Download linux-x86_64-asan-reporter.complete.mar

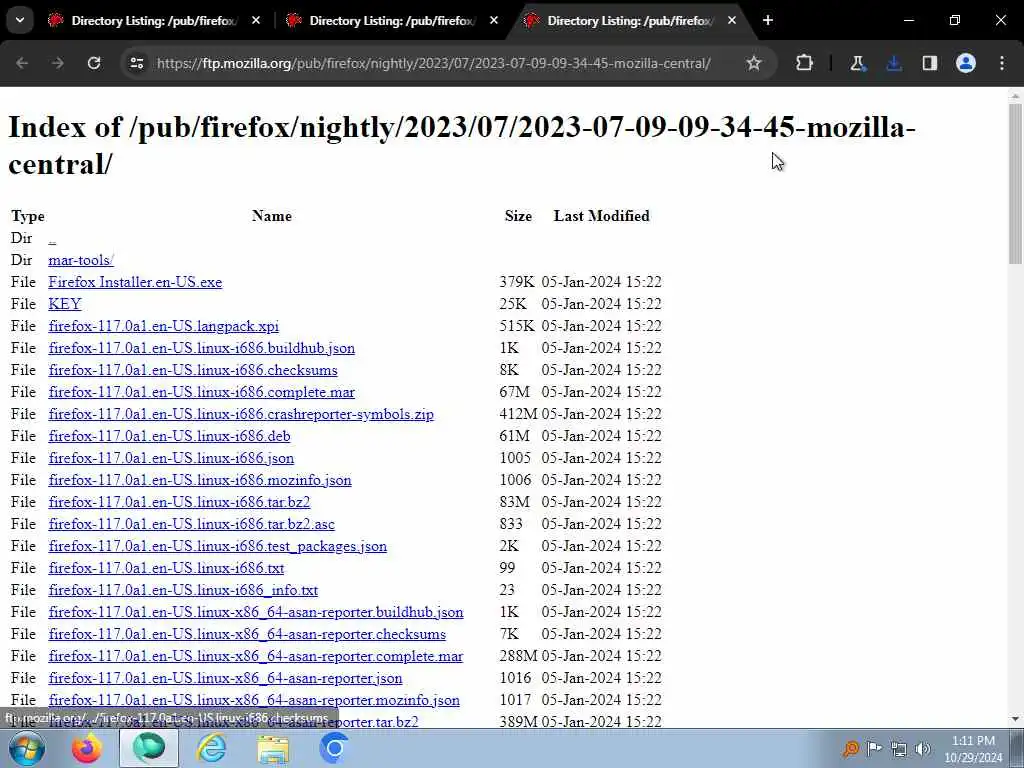pos(256,656)
